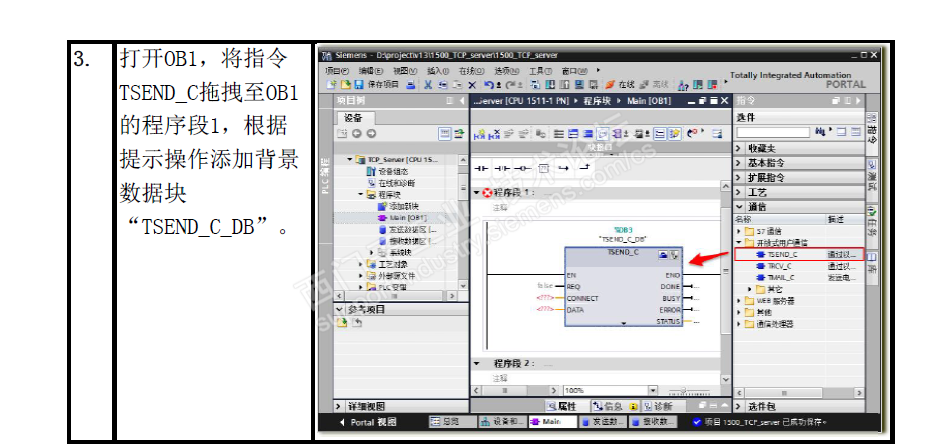Open TSEND_C block configuration icon
951x444 pixels.
tap(664, 256)
